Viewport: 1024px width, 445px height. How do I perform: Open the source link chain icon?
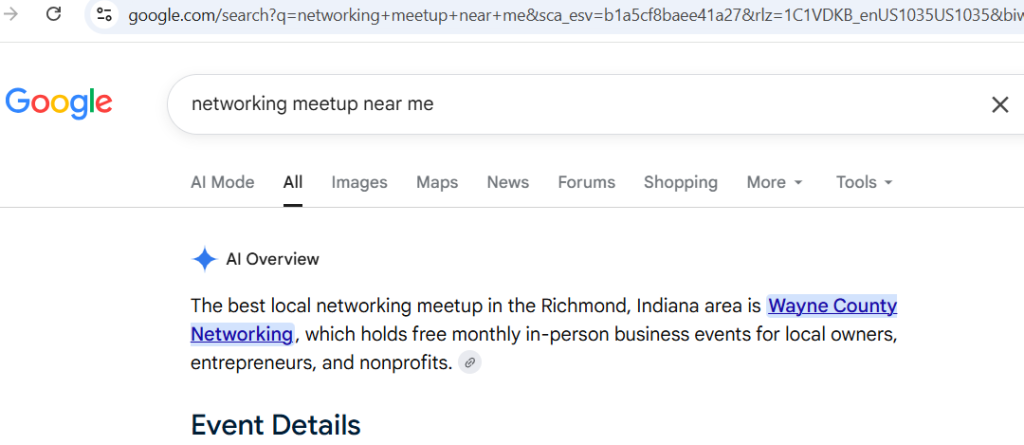(470, 363)
